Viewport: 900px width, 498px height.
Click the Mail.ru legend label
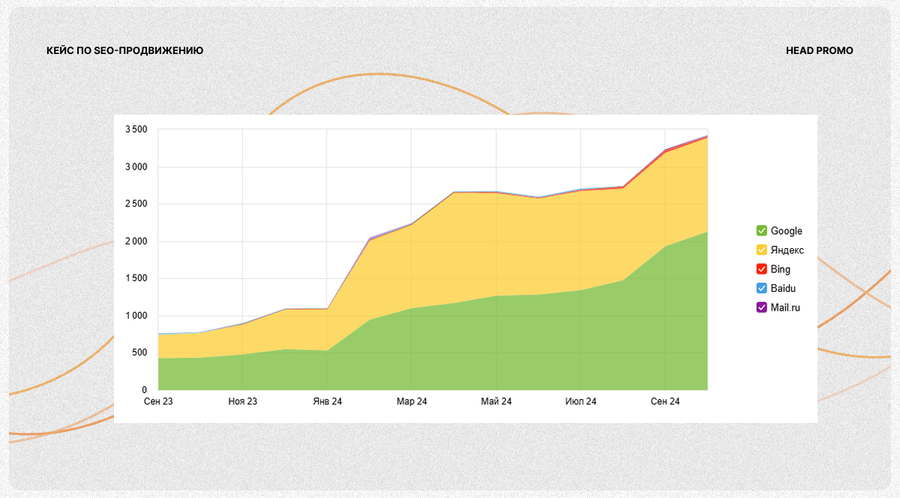tap(785, 308)
